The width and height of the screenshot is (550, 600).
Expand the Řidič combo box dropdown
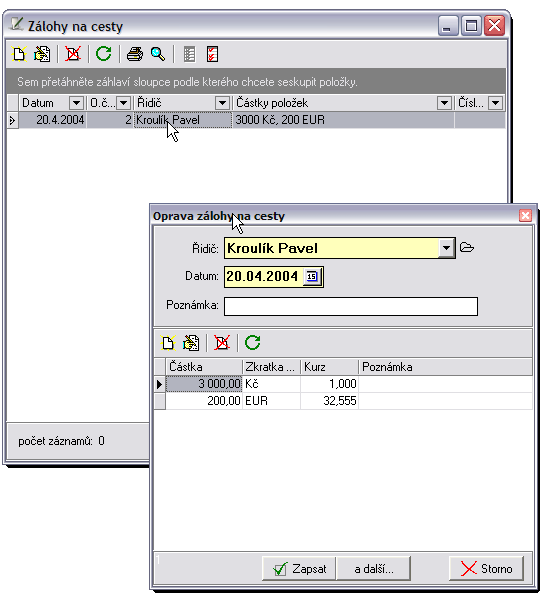point(446,248)
